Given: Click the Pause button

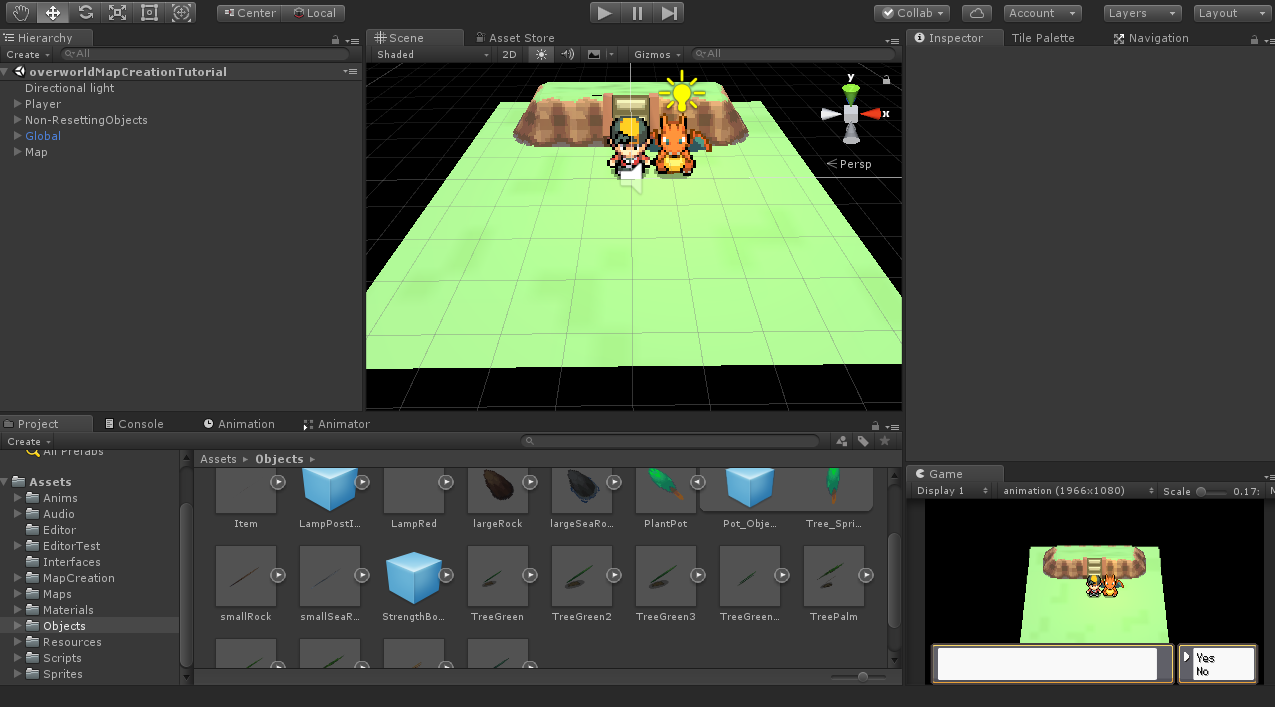Looking at the screenshot, I should (x=637, y=13).
